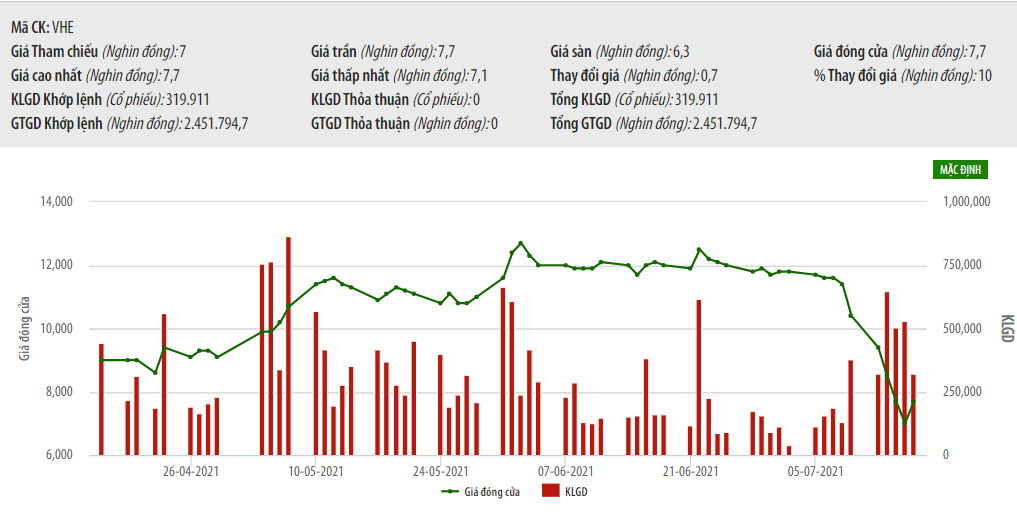Select the 10-05-2021 date on the x-axis
Image resolution: width=1017 pixels, height=516 pixels.
click(x=315, y=470)
